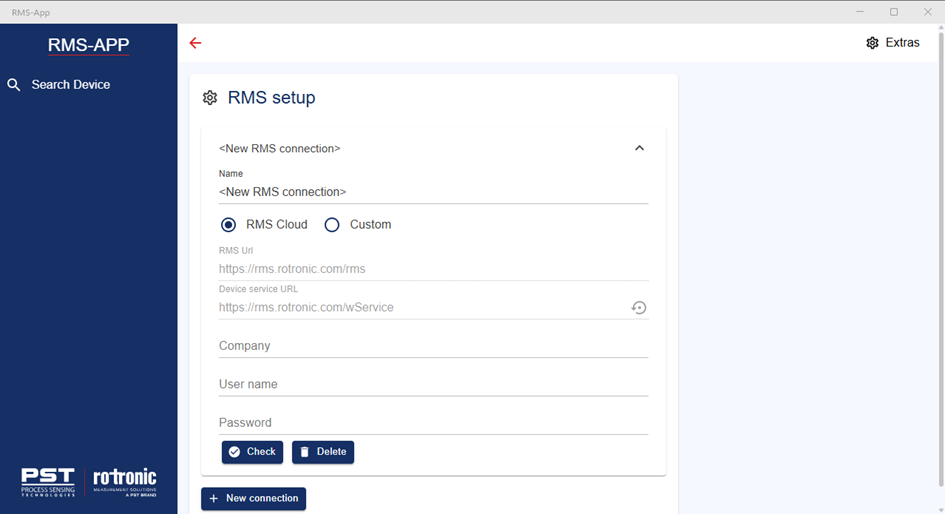This screenshot has height=514, width=945.
Task: Delete this RMS connection
Action: 323,452
